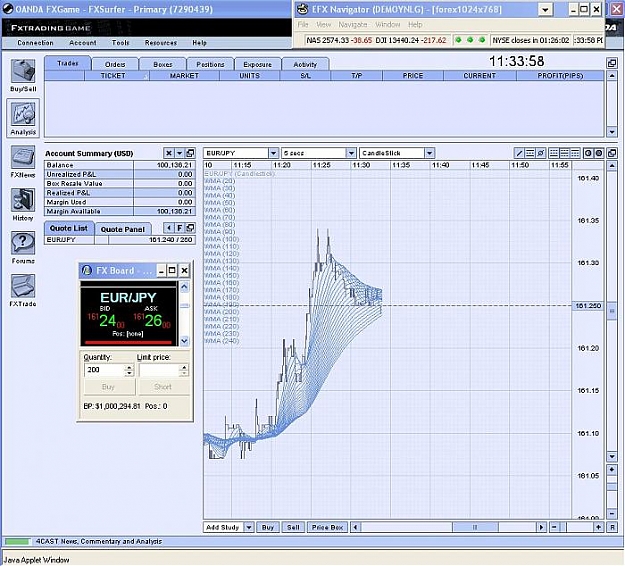Click the chart vertical price scale slider
The height and width of the screenshot is (566, 625).
click(x=612, y=487)
